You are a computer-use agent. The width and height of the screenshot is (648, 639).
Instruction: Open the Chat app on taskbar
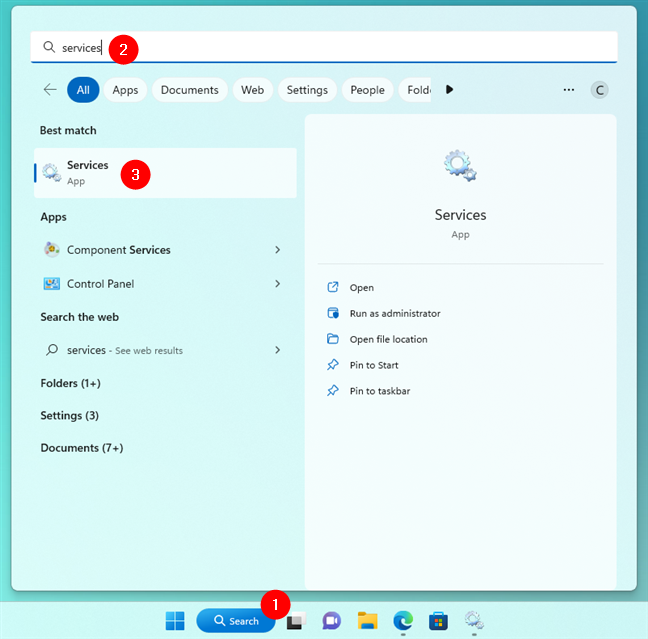tap(331, 621)
